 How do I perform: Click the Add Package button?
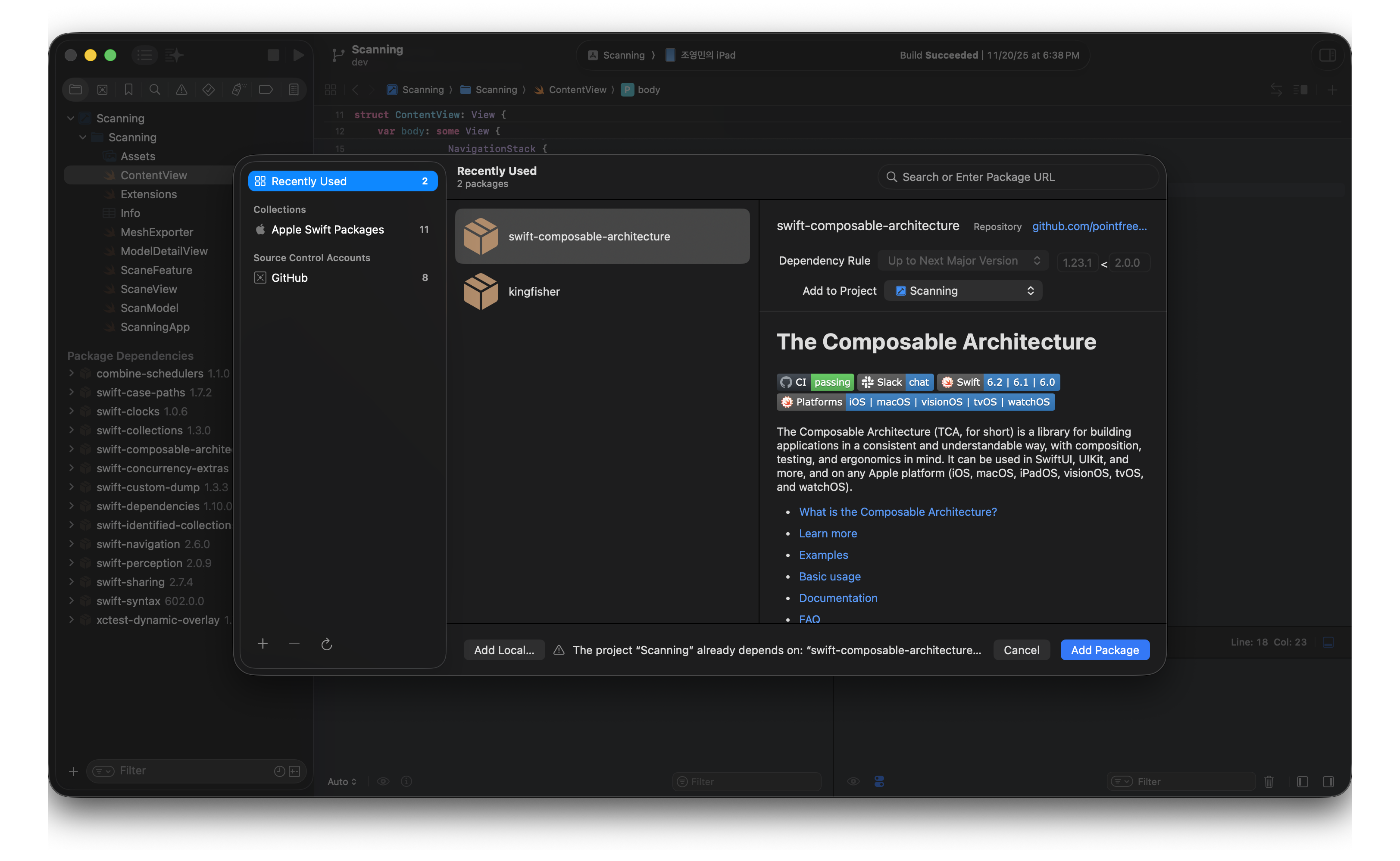point(1104,650)
